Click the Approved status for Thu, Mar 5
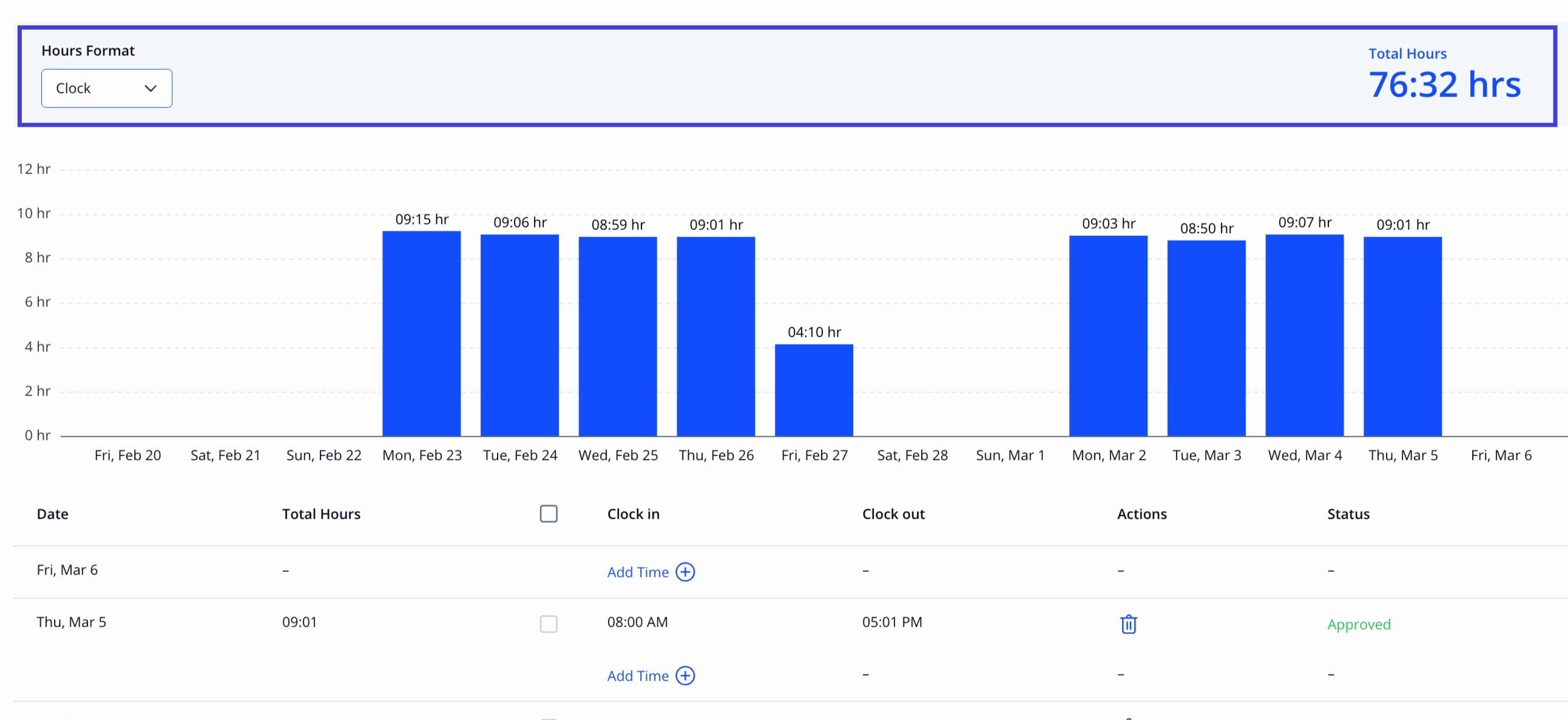The image size is (1568, 720). [1359, 624]
